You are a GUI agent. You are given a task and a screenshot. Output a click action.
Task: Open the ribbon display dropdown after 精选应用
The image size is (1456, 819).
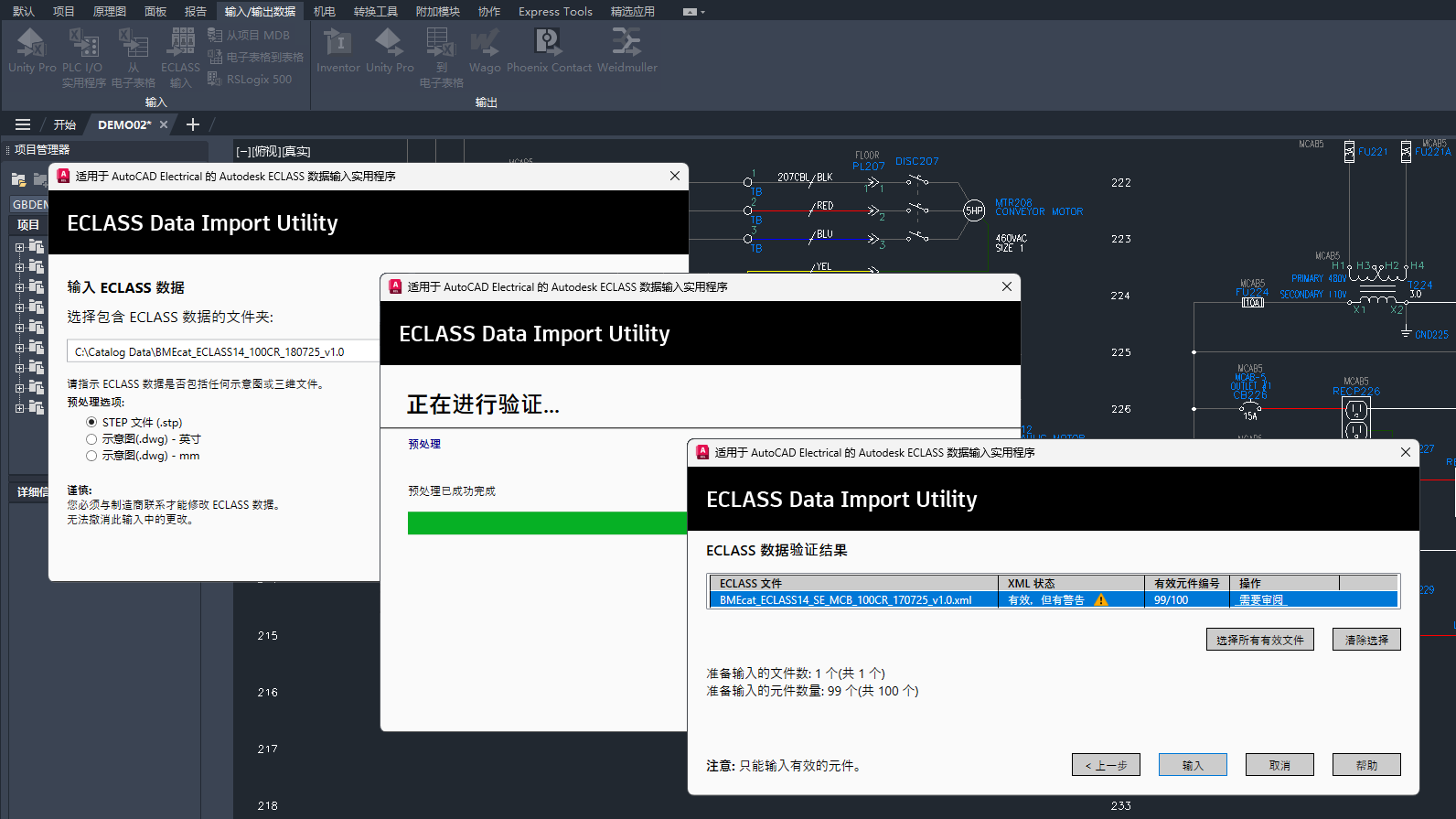coord(693,12)
